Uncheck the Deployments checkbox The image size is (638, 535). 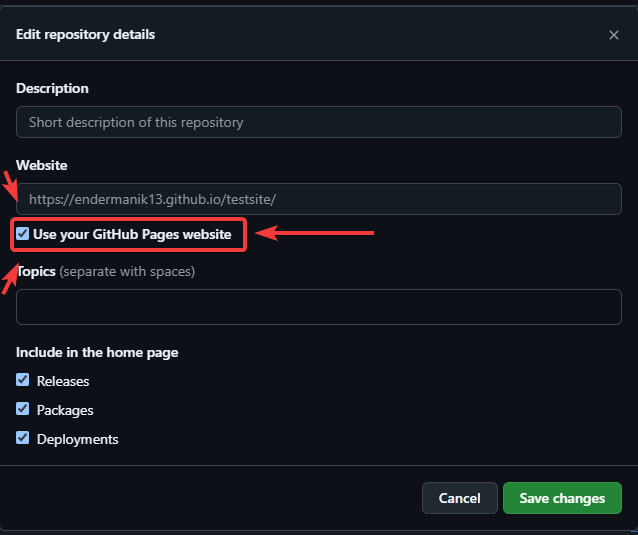click(22, 438)
